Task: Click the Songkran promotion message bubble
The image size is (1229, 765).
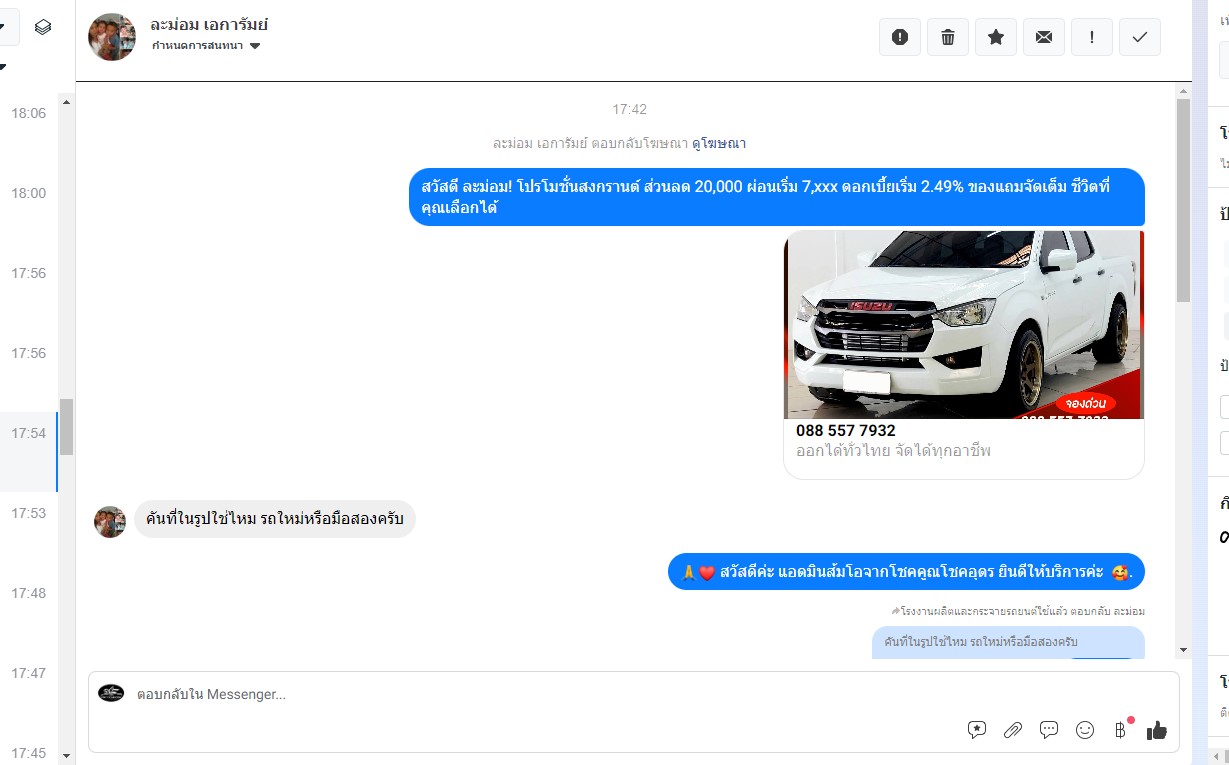Action: (x=777, y=197)
